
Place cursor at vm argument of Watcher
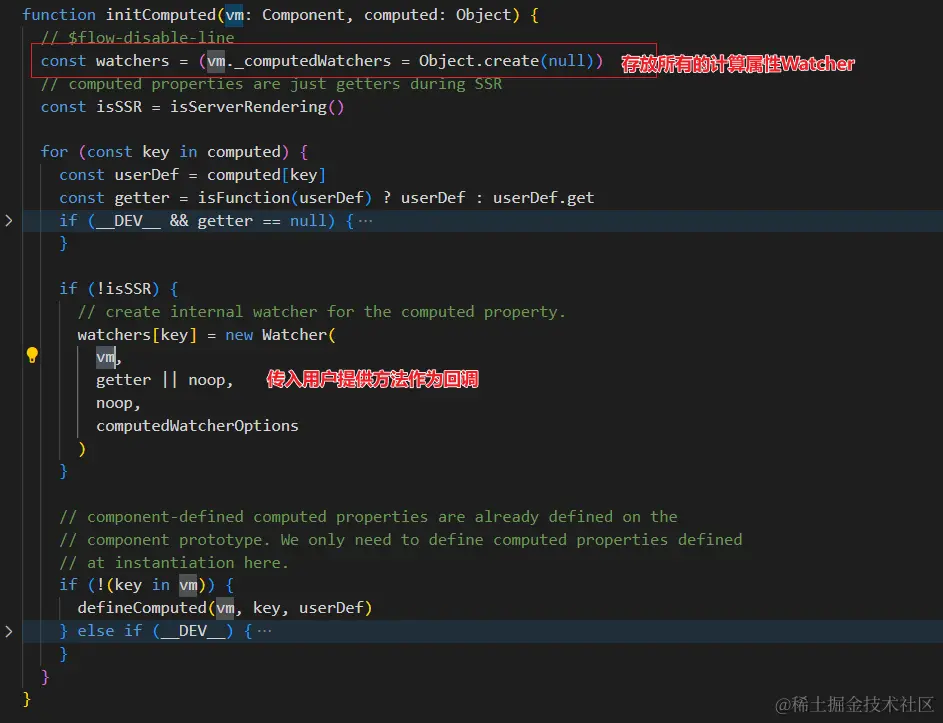tap(105, 357)
